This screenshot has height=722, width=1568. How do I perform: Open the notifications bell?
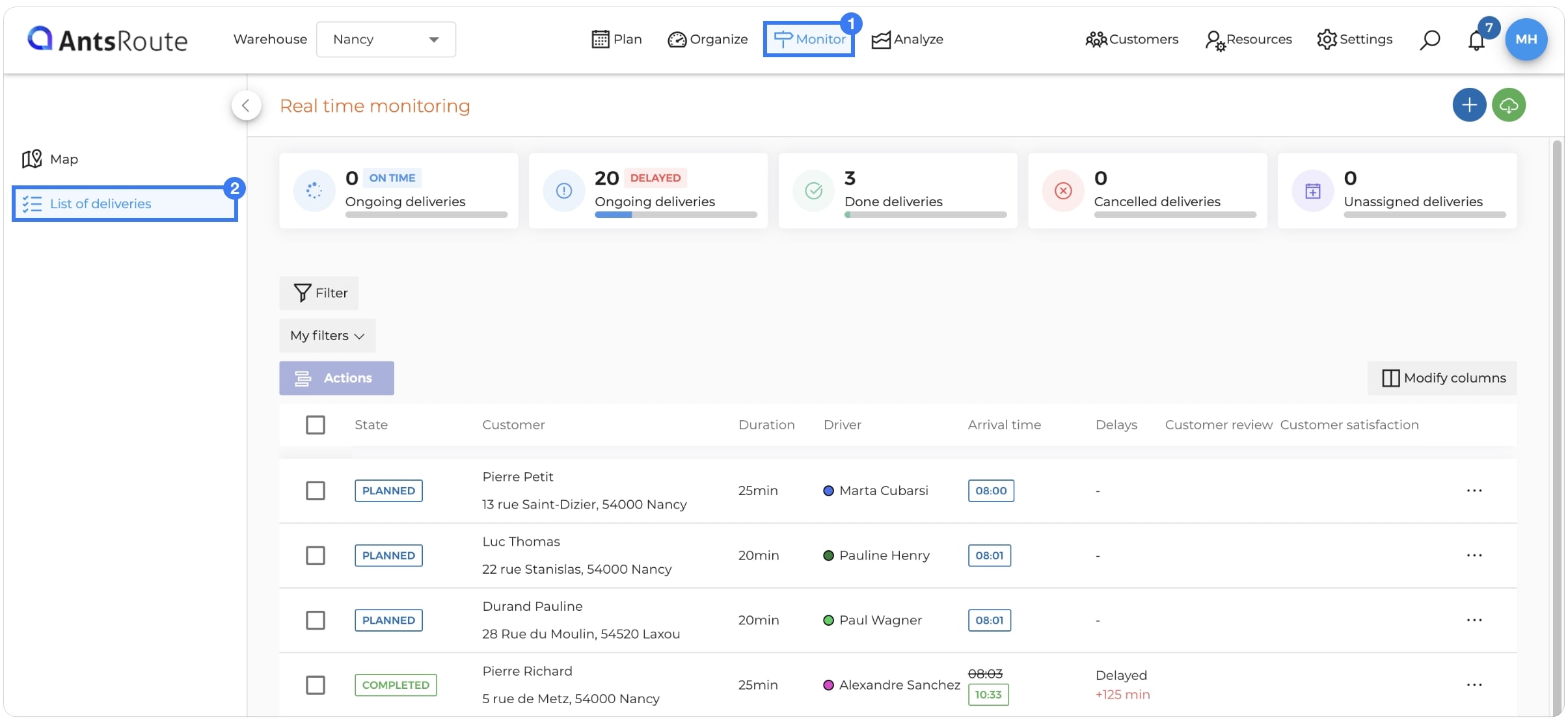pos(1476,40)
